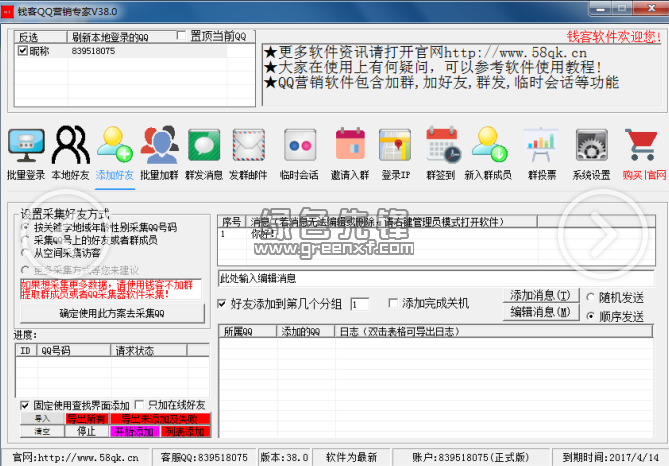Click the 导入 button
Viewport: 669px width, 466px height.
point(42,419)
